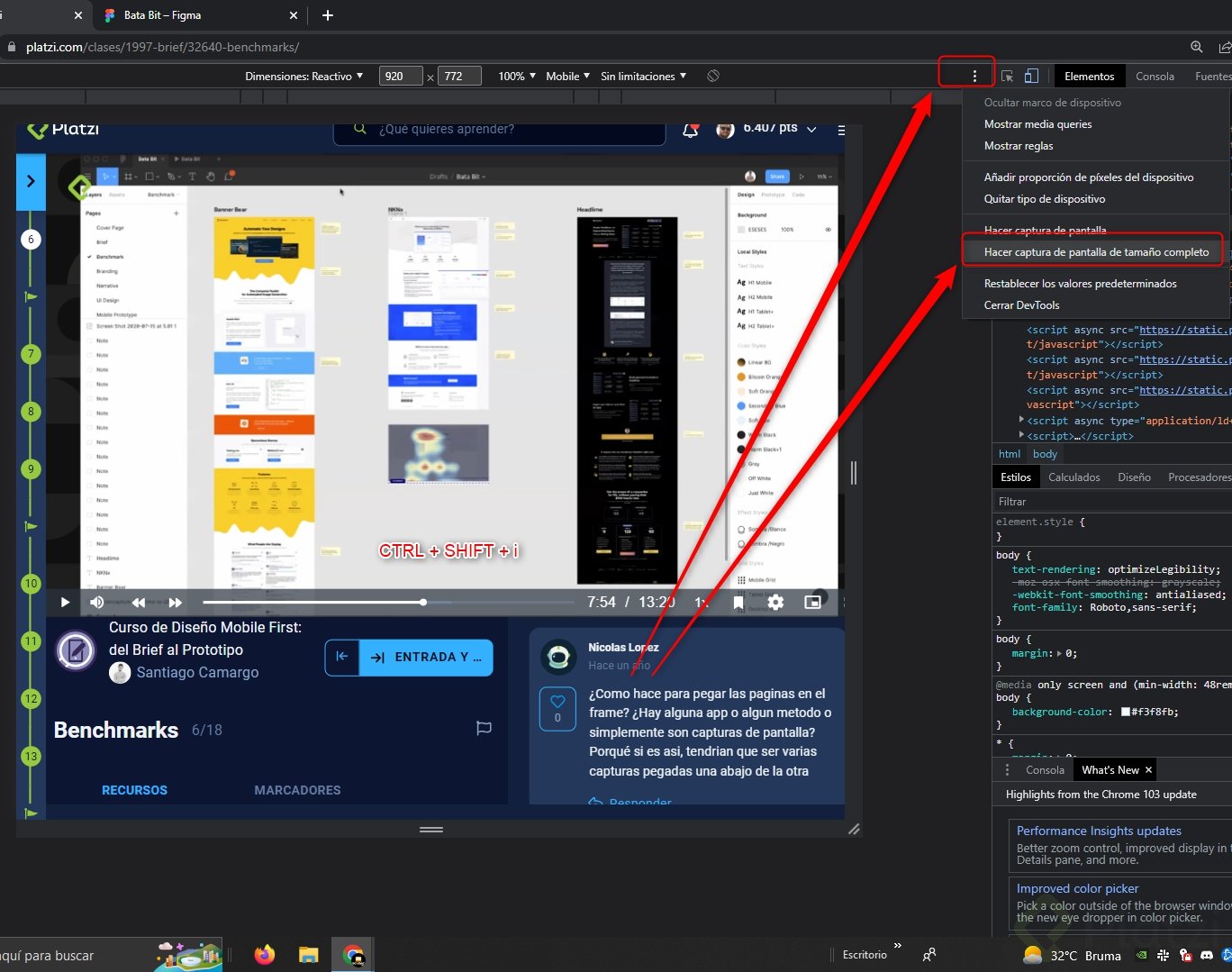Image resolution: width=1232 pixels, height=972 pixels.
Task: Click the Slack icon in system tray
Action: tap(1163, 955)
